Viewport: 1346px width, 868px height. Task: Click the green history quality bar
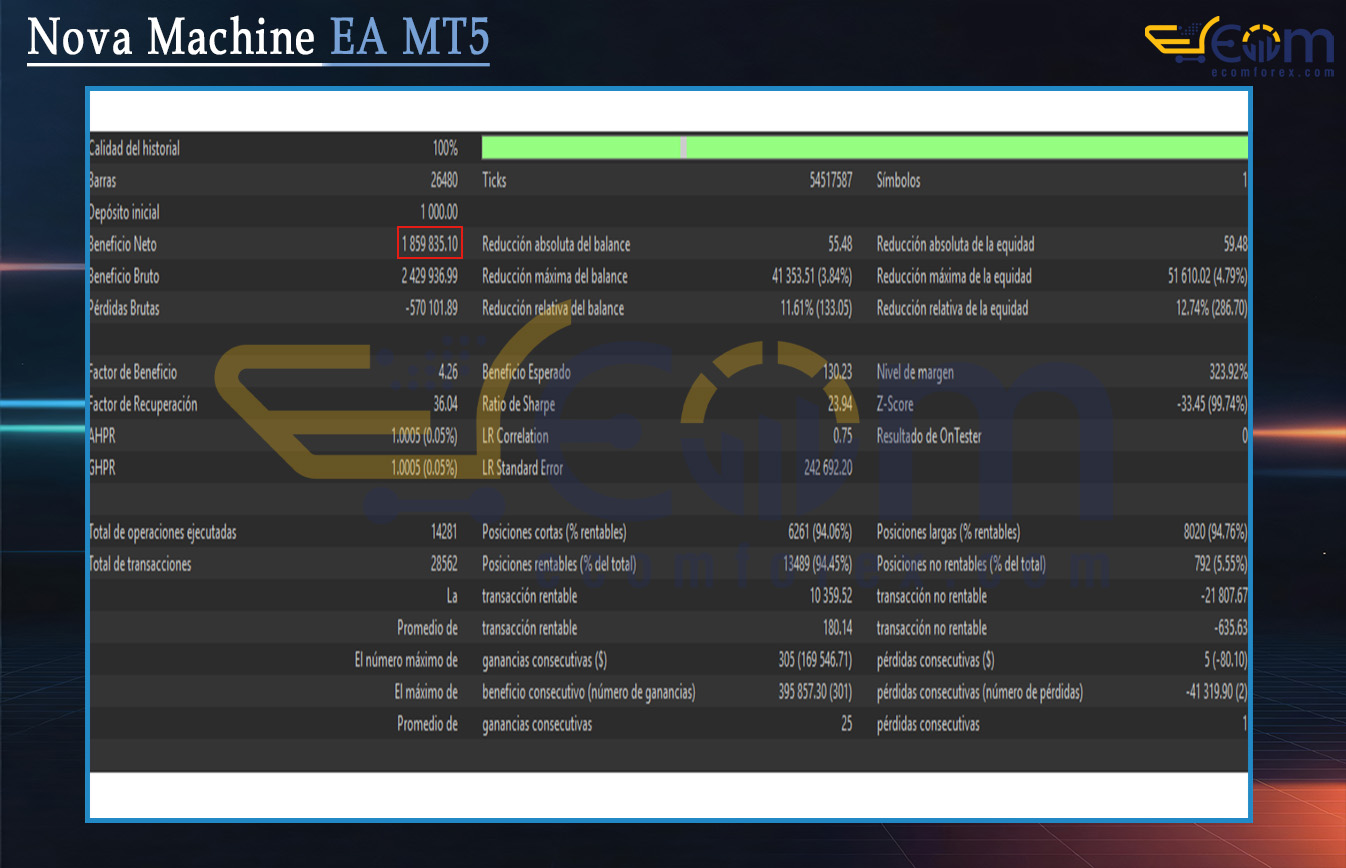(960, 148)
